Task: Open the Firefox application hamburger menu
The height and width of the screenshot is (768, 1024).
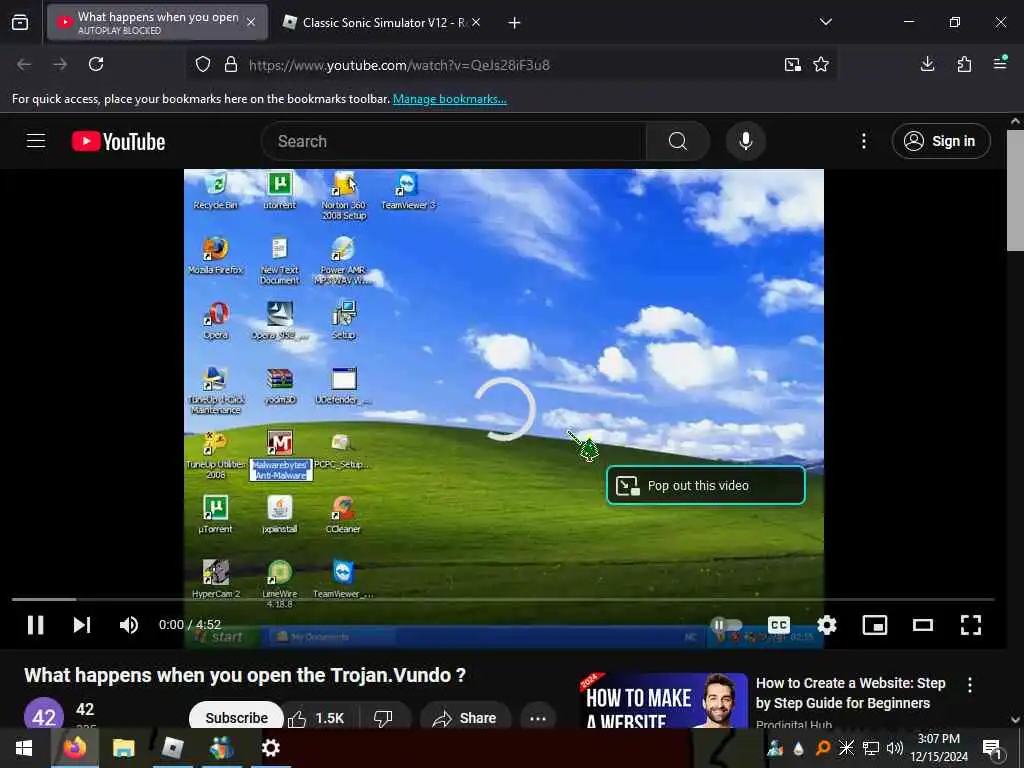Action: pyautogui.click(x=1000, y=63)
